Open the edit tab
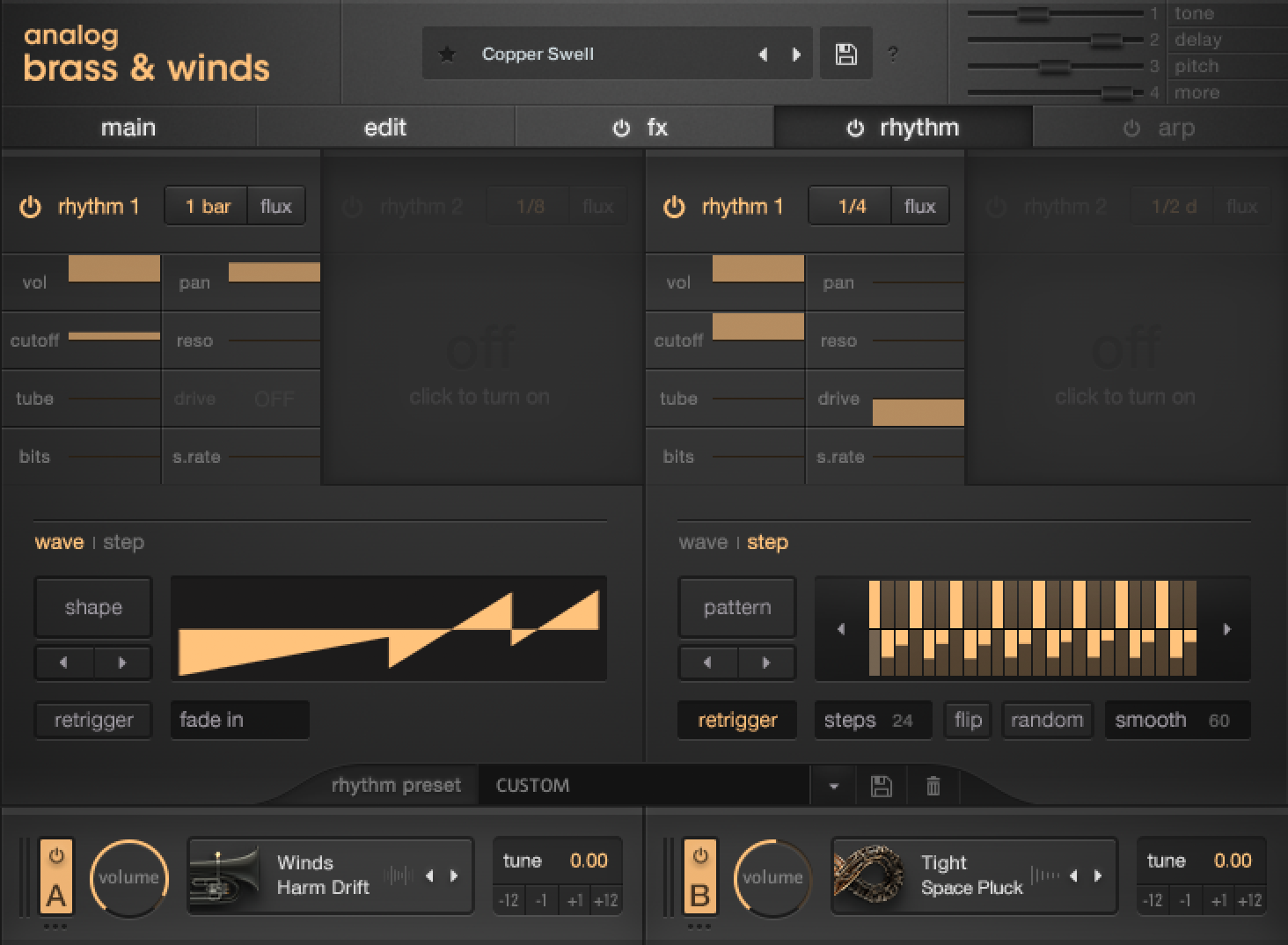1288x945 pixels. (x=384, y=127)
